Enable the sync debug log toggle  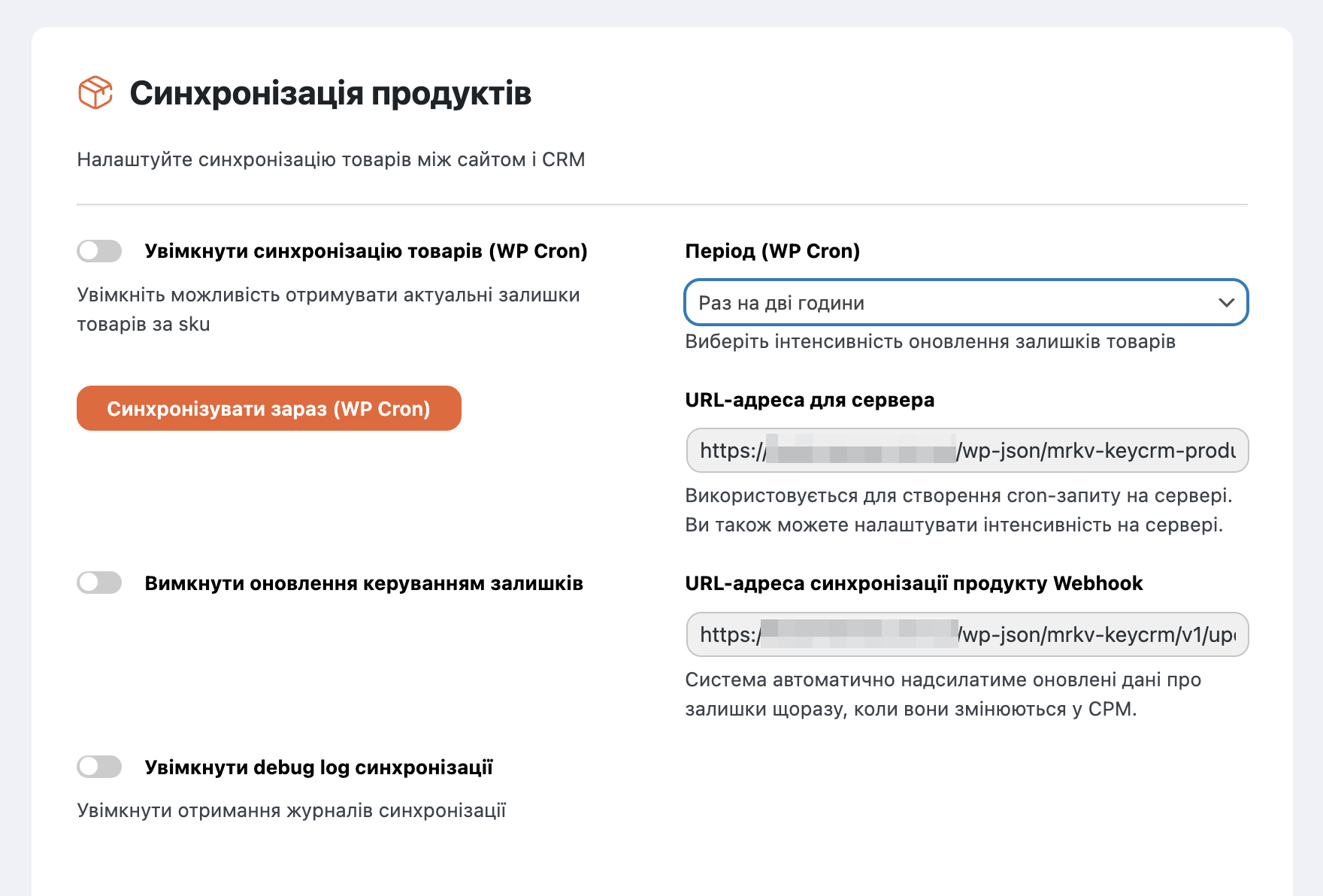pyautogui.click(x=99, y=767)
